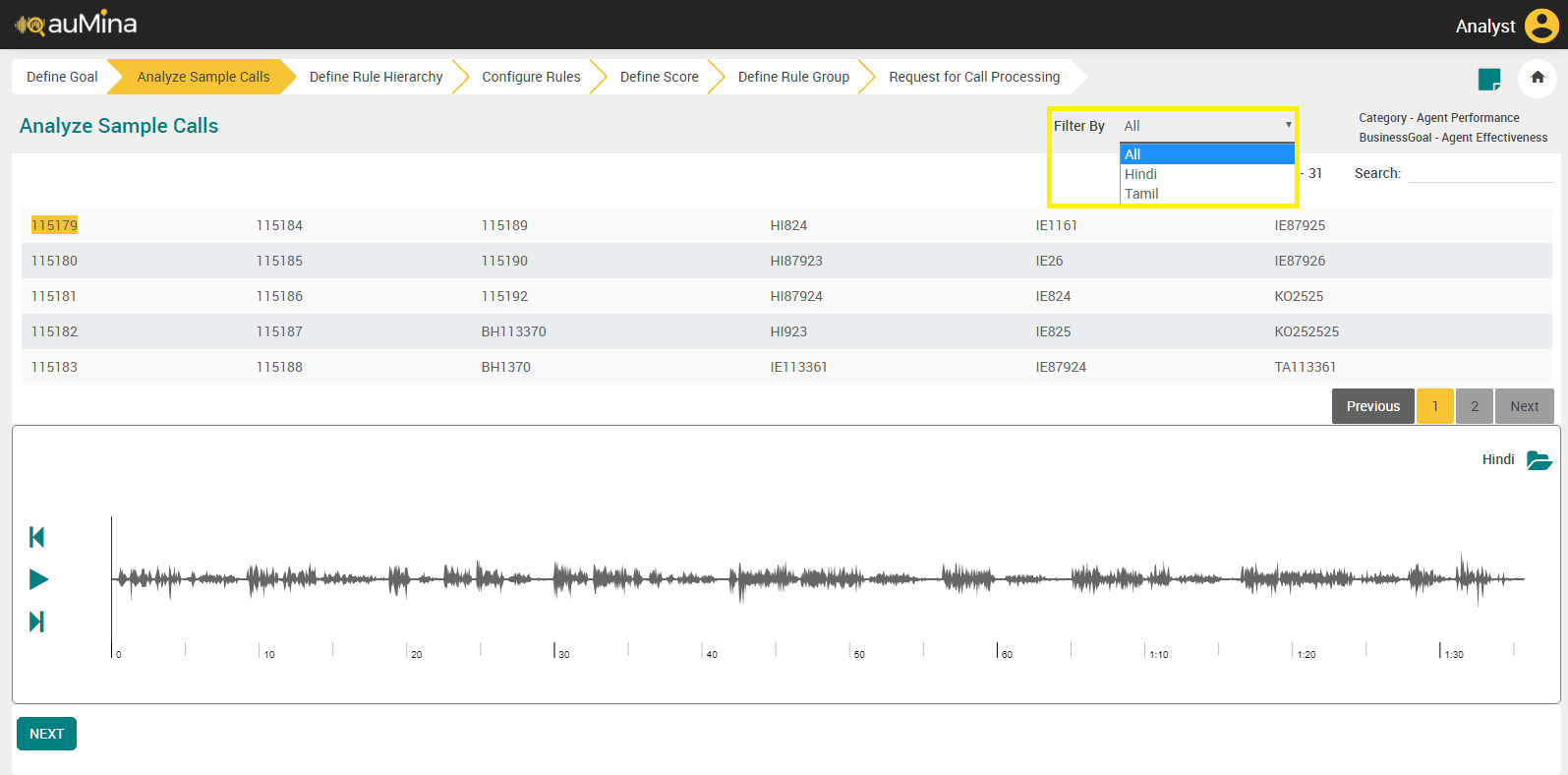The height and width of the screenshot is (775, 1568).
Task: Select call HI923
Action: point(788,331)
